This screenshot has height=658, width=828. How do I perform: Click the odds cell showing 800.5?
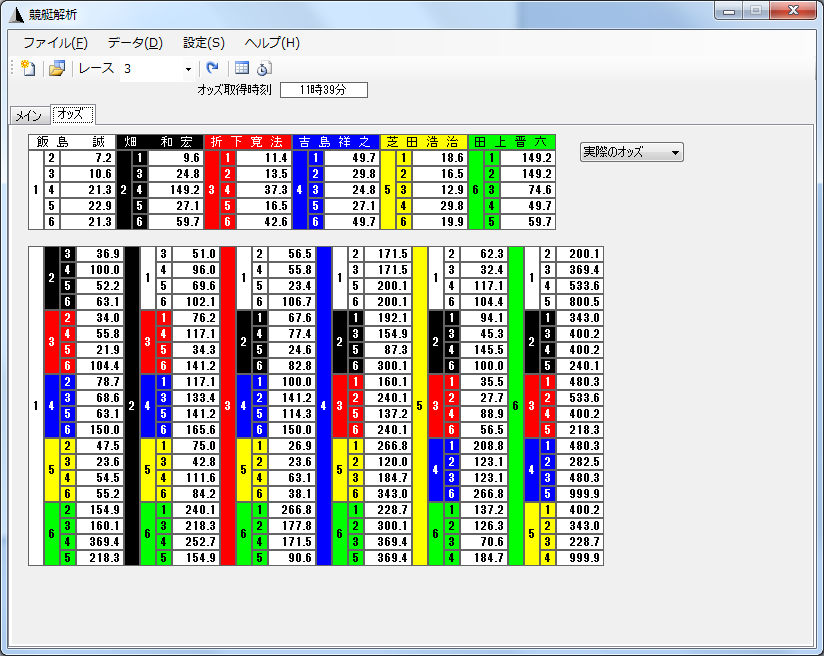(x=579, y=301)
